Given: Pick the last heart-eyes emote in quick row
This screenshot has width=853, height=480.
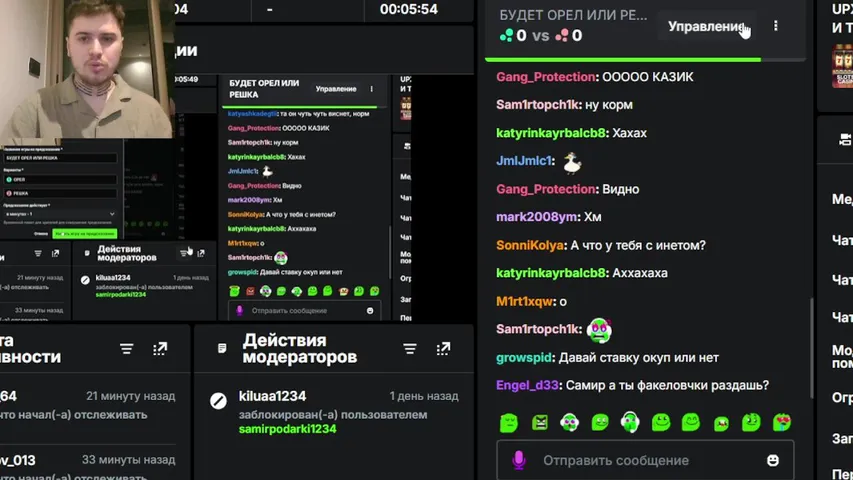Looking at the screenshot, I should coord(782,423).
